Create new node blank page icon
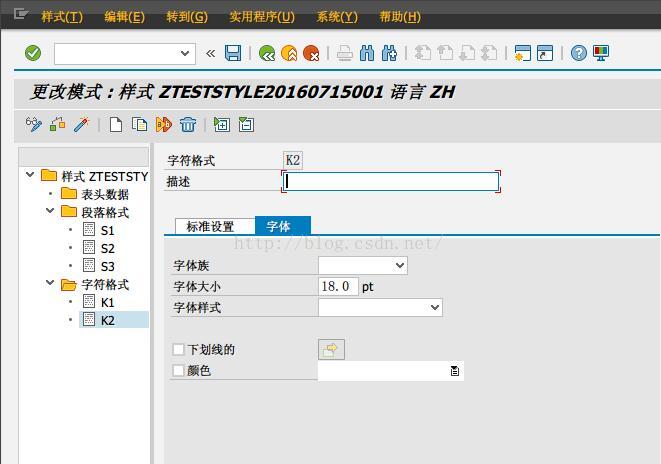Viewport: 661px width, 464px height. coord(116,125)
